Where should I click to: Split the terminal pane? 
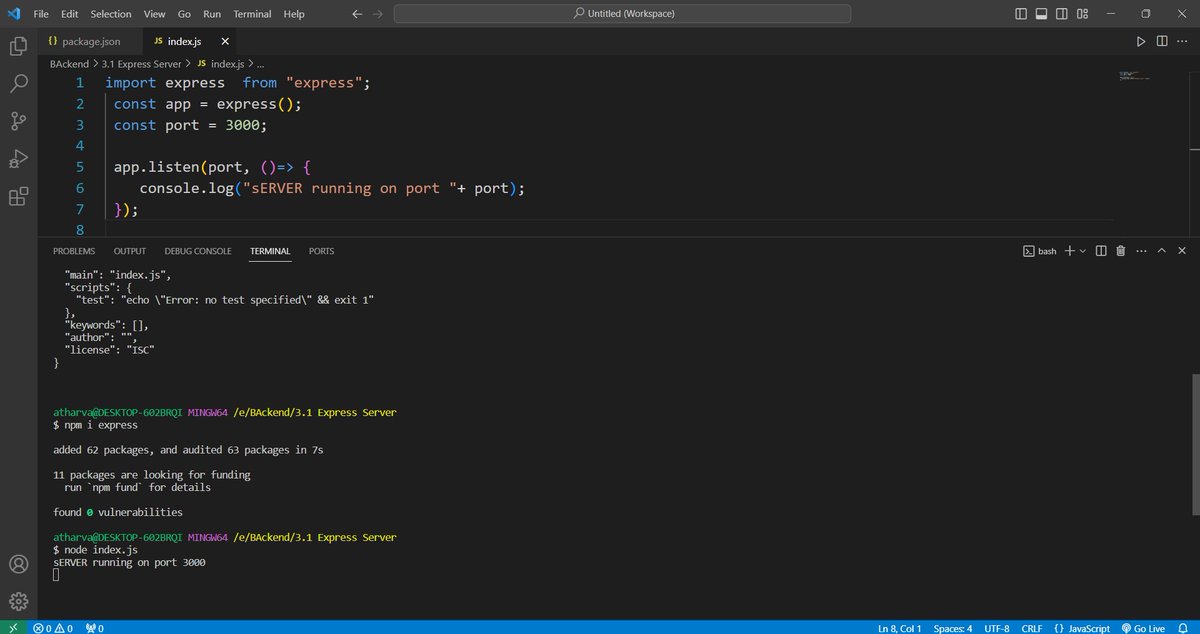point(1099,251)
